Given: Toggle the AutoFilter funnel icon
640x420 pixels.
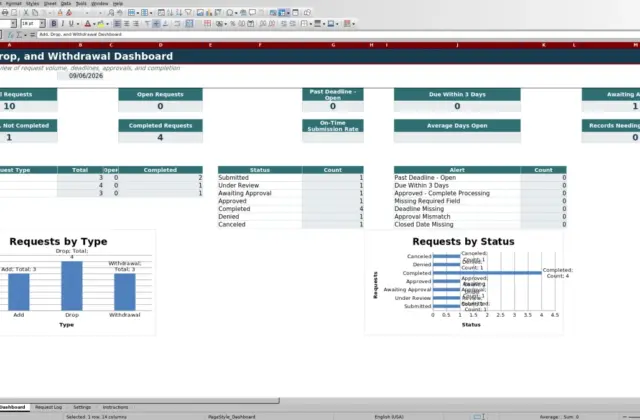Looking at the screenshot, I should point(188,13).
